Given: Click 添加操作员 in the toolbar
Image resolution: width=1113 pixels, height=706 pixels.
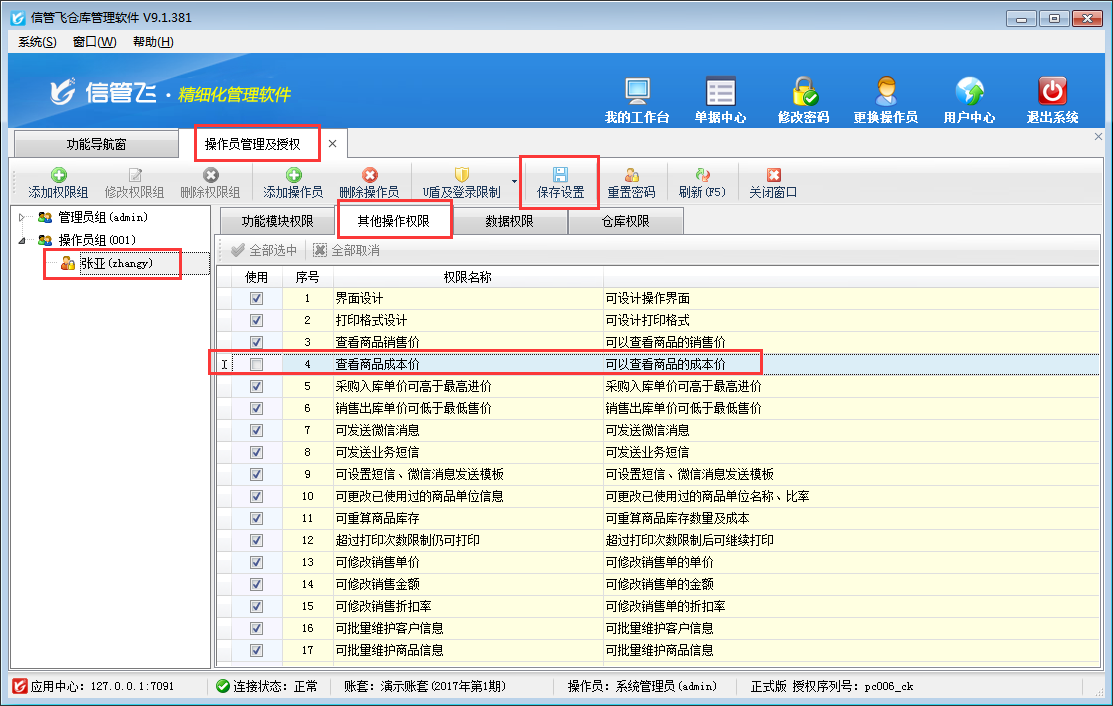Looking at the screenshot, I should (x=293, y=182).
